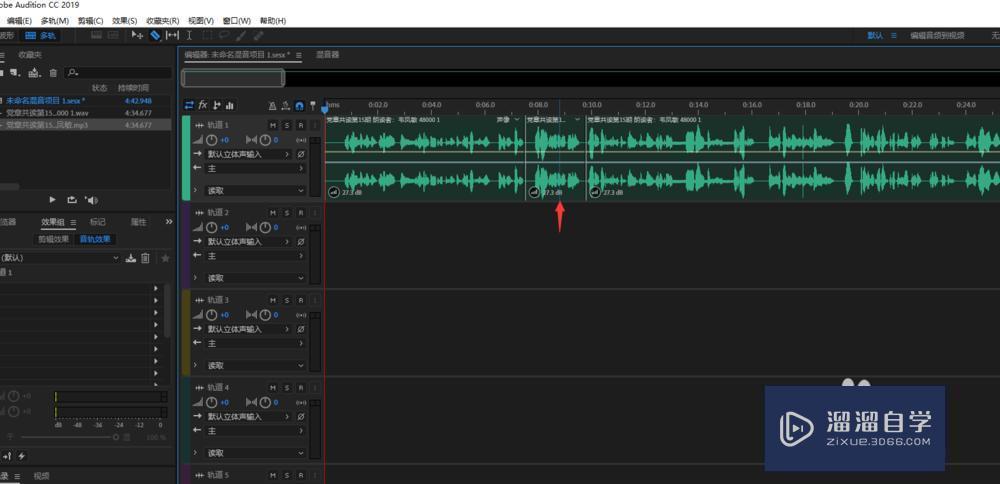Select the Move tool in the toolbar
Image resolution: width=1000 pixels, height=484 pixels.
137,36
